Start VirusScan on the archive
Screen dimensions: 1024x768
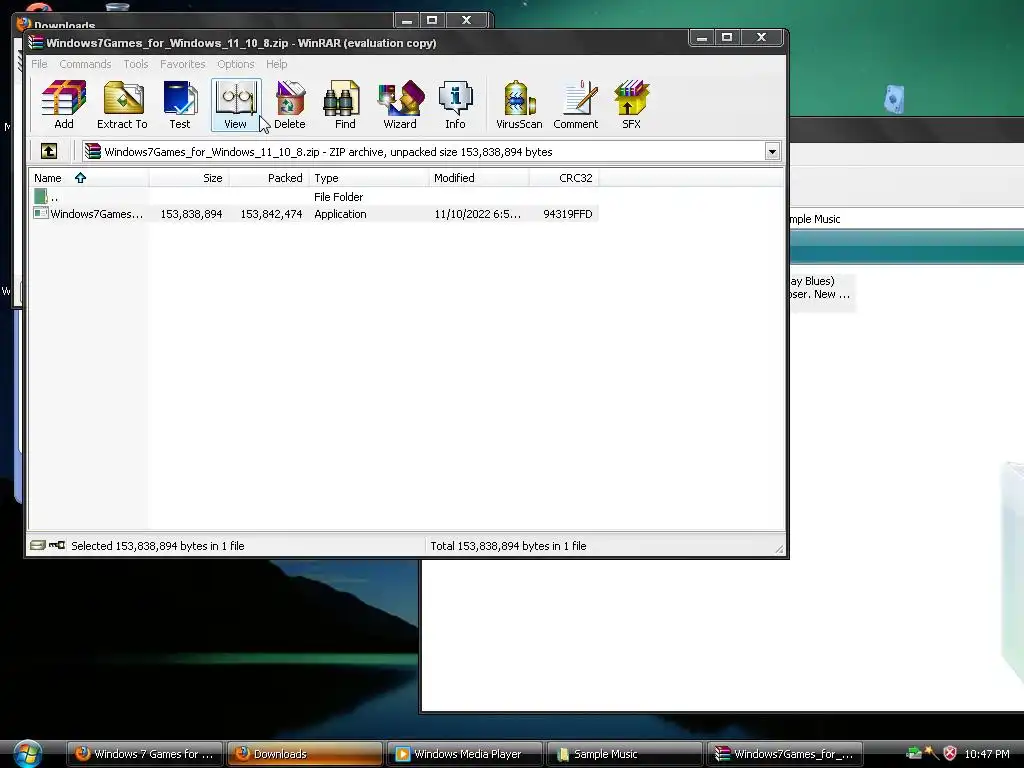coord(519,104)
